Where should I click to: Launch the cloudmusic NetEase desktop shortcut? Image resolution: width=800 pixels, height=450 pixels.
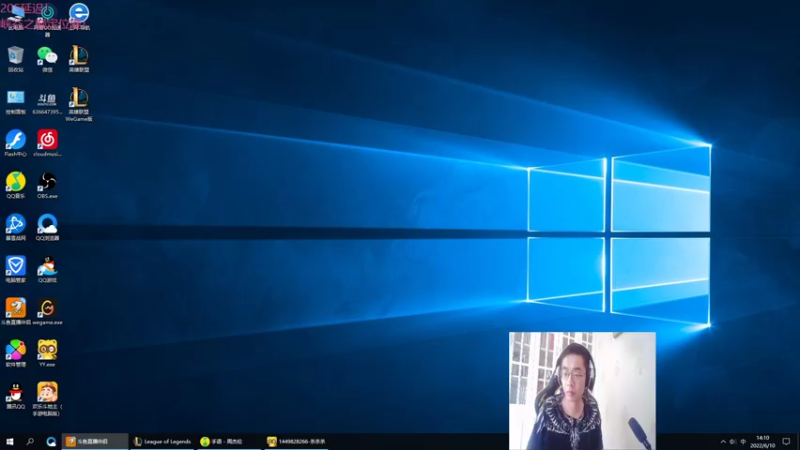47,143
